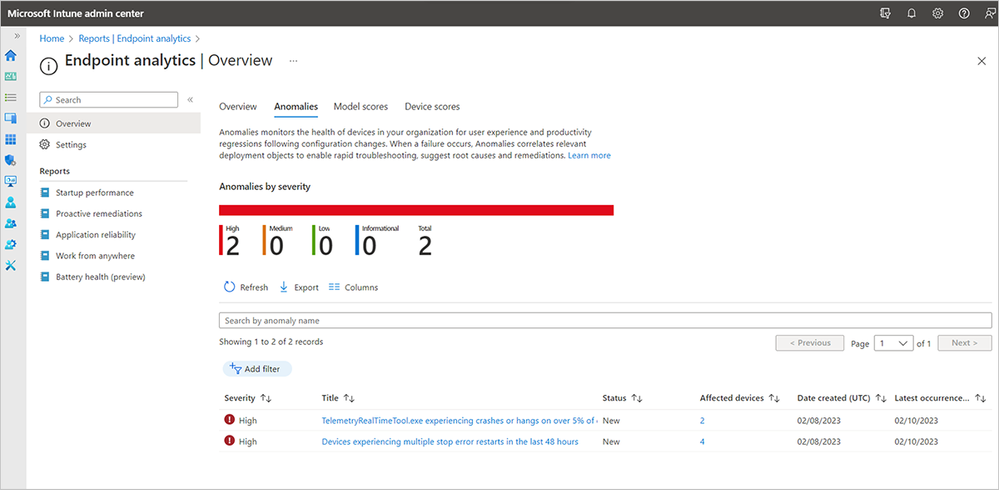Click the Home breadcrumb link
This screenshot has width=999, height=490.
click(x=52, y=38)
